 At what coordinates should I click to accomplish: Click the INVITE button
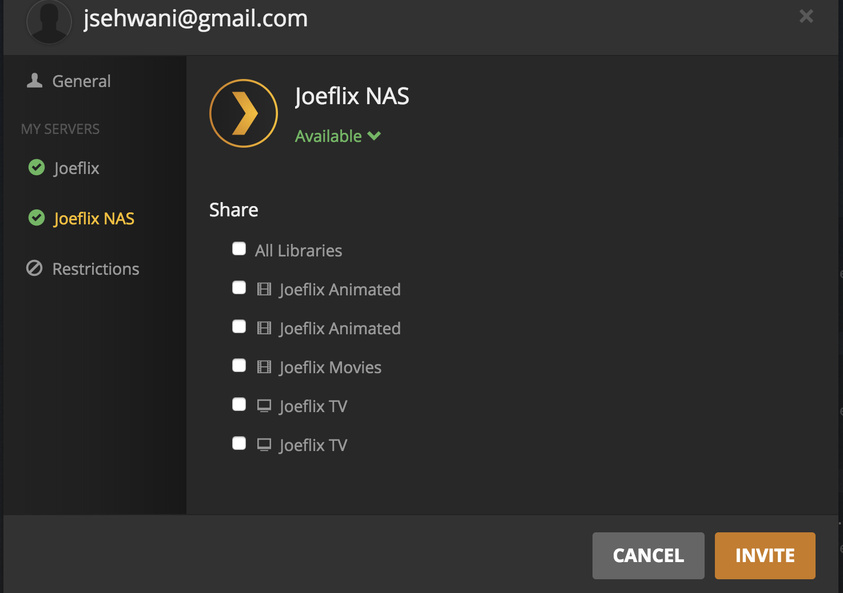coord(765,555)
